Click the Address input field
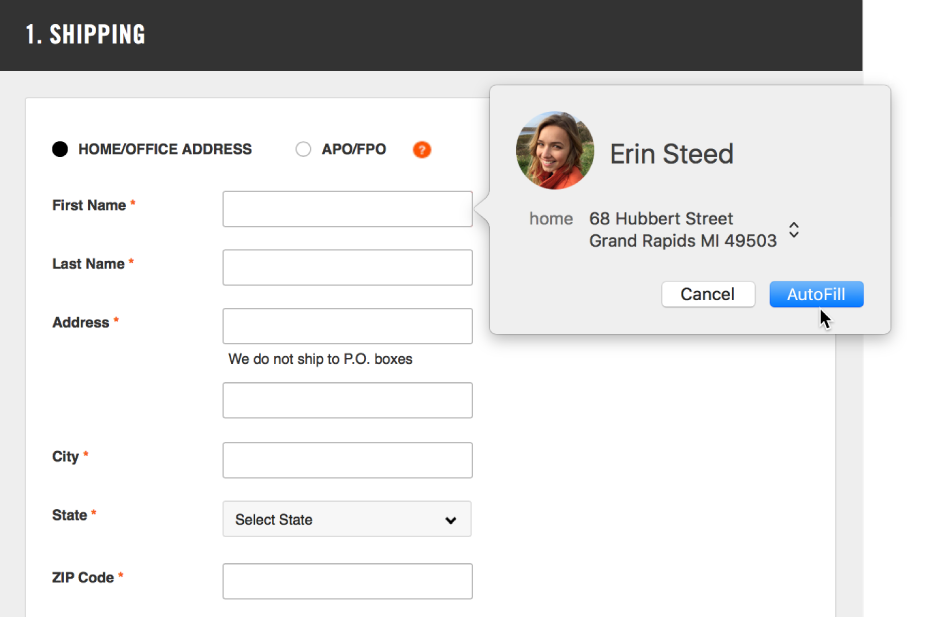Image resolution: width=931 pixels, height=617 pixels. (x=346, y=326)
